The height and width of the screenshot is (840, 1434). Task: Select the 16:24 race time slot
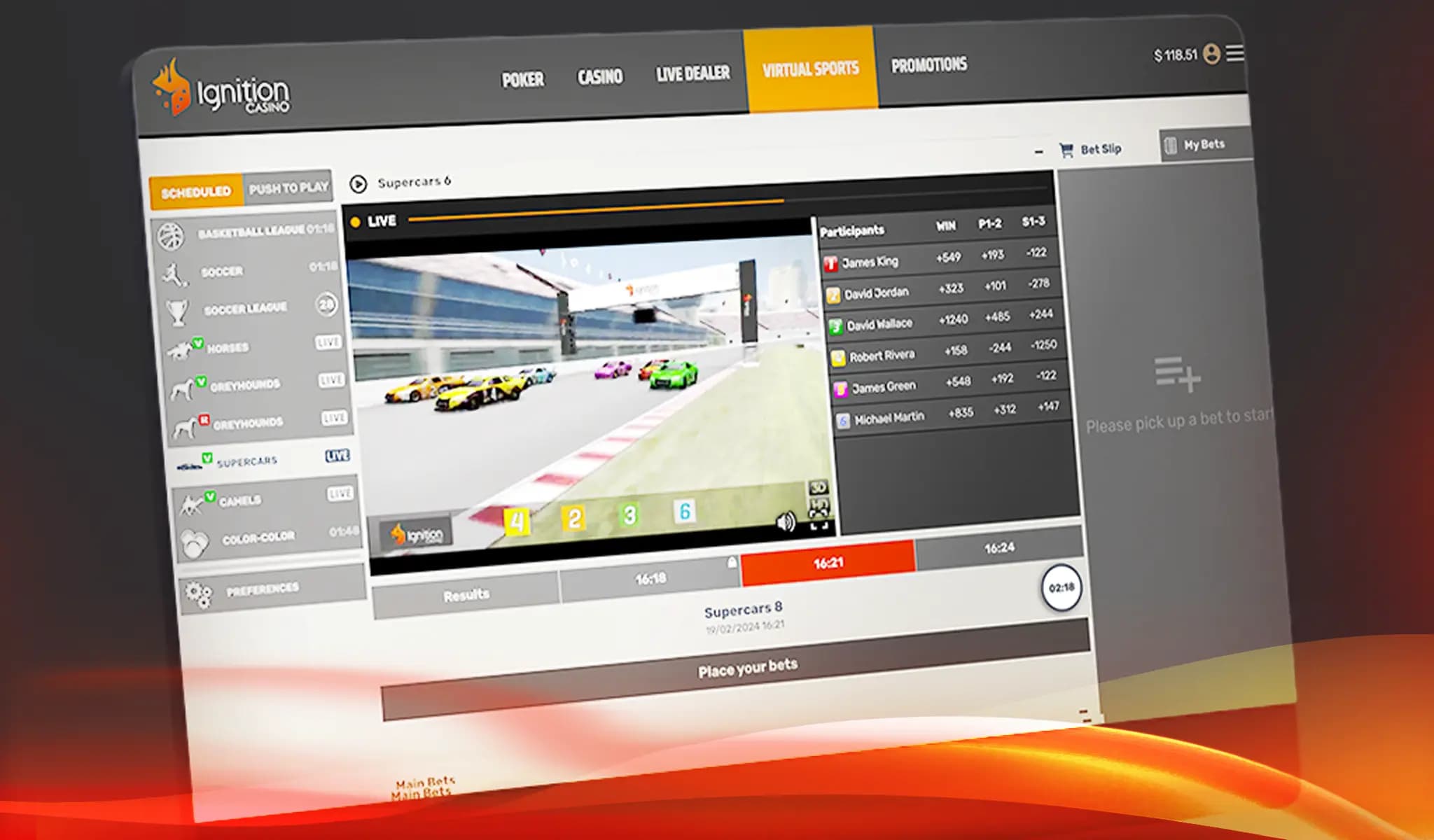point(998,547)
